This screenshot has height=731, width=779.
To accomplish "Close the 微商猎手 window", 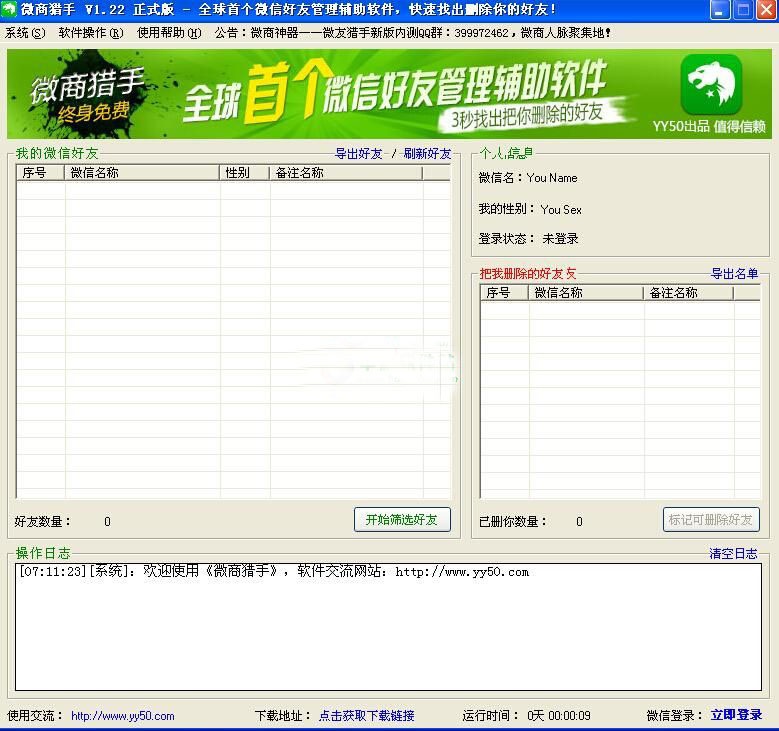I will [x=766, y=9].
